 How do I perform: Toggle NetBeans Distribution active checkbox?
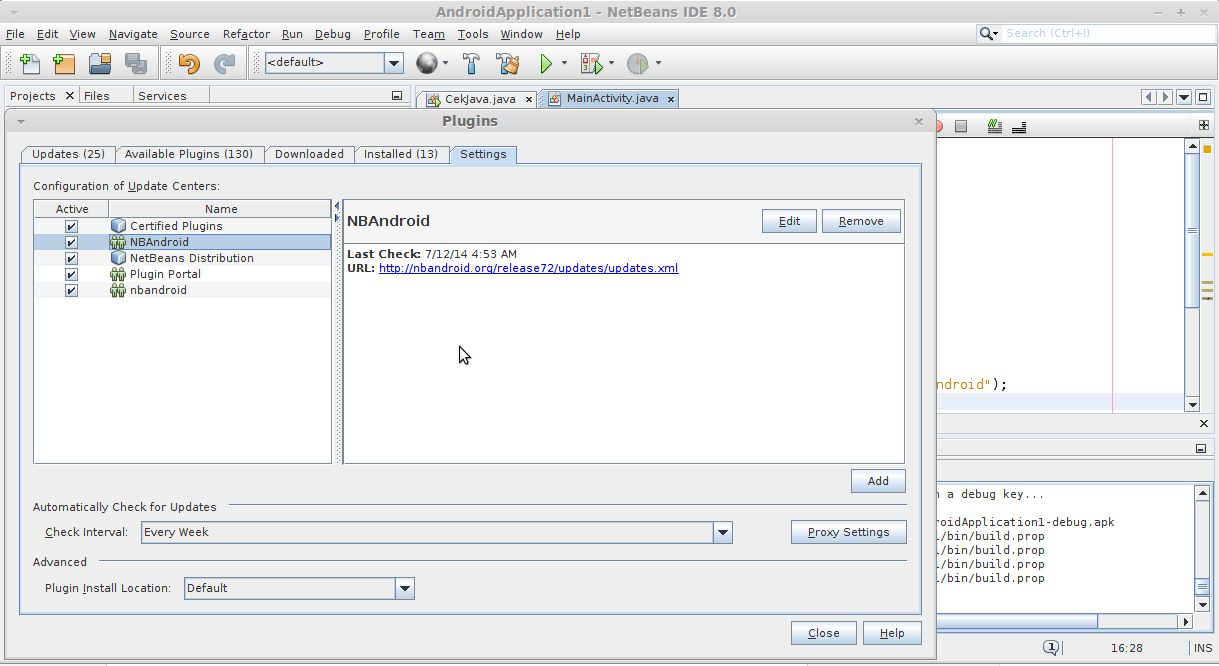pos(71,258)
